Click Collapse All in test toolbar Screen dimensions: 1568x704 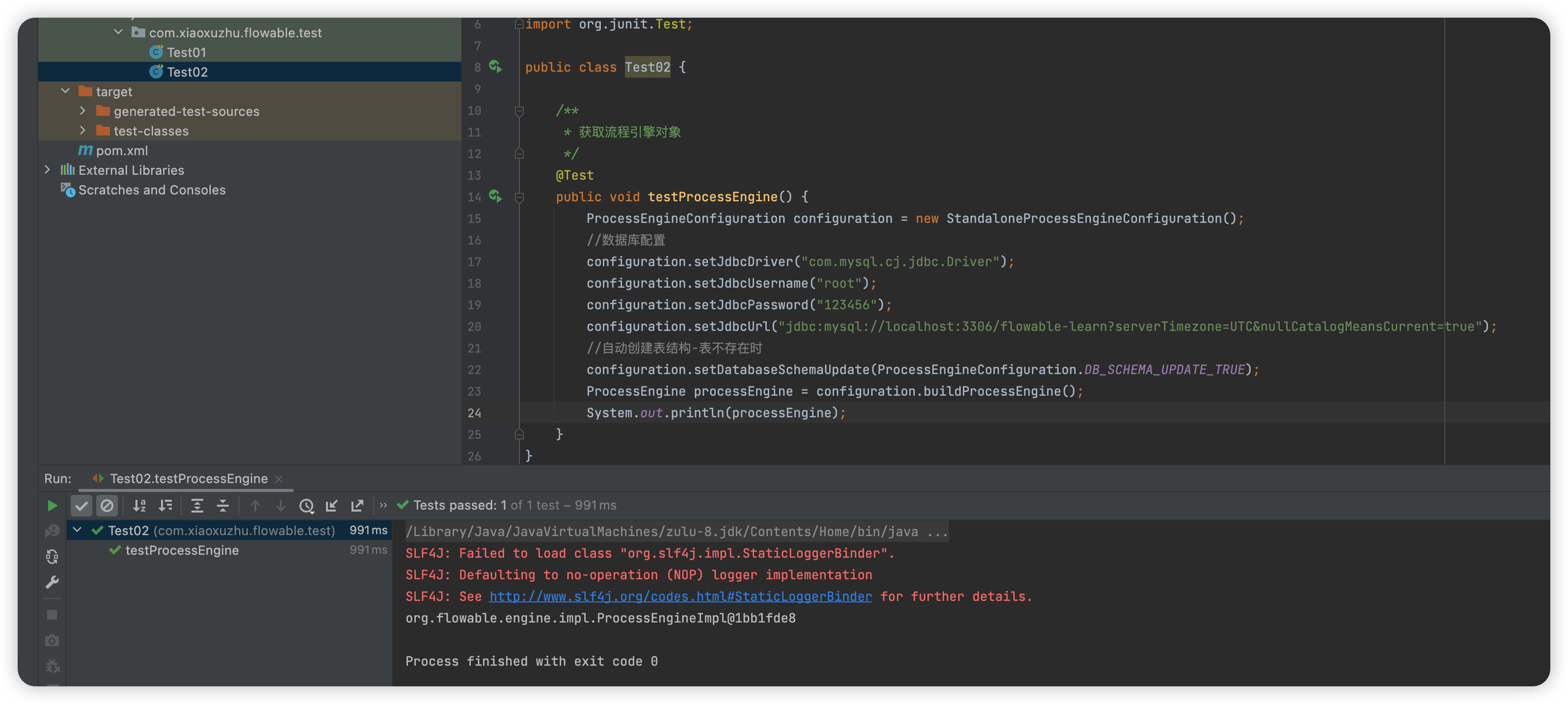223,505
